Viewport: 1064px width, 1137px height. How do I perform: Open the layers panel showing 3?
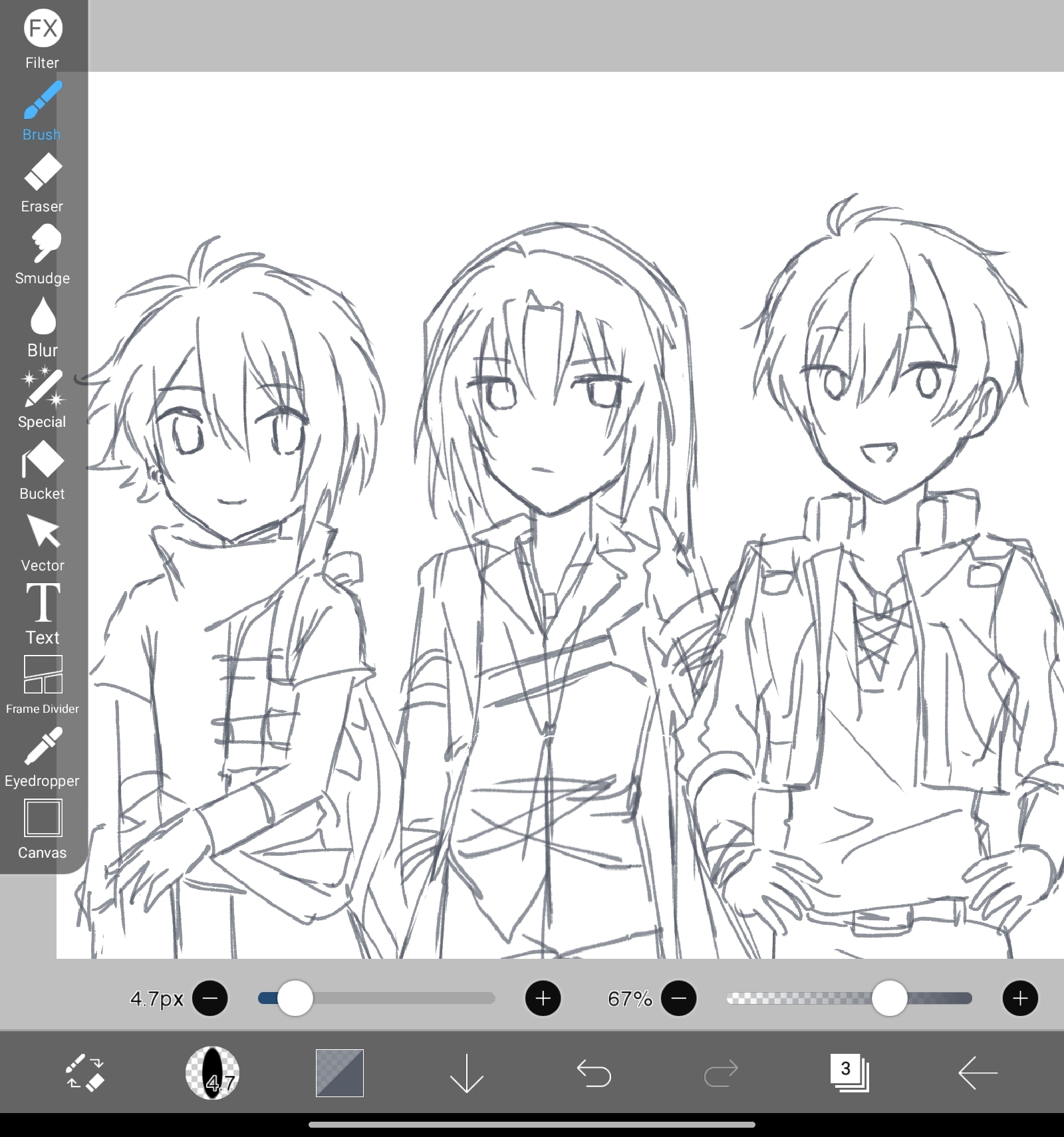click(x=849, y=1073)
